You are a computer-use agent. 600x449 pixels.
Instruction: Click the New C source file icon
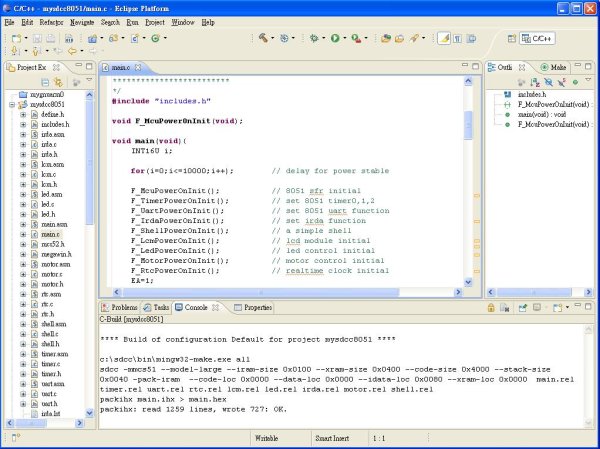click(x=135, y=38)
